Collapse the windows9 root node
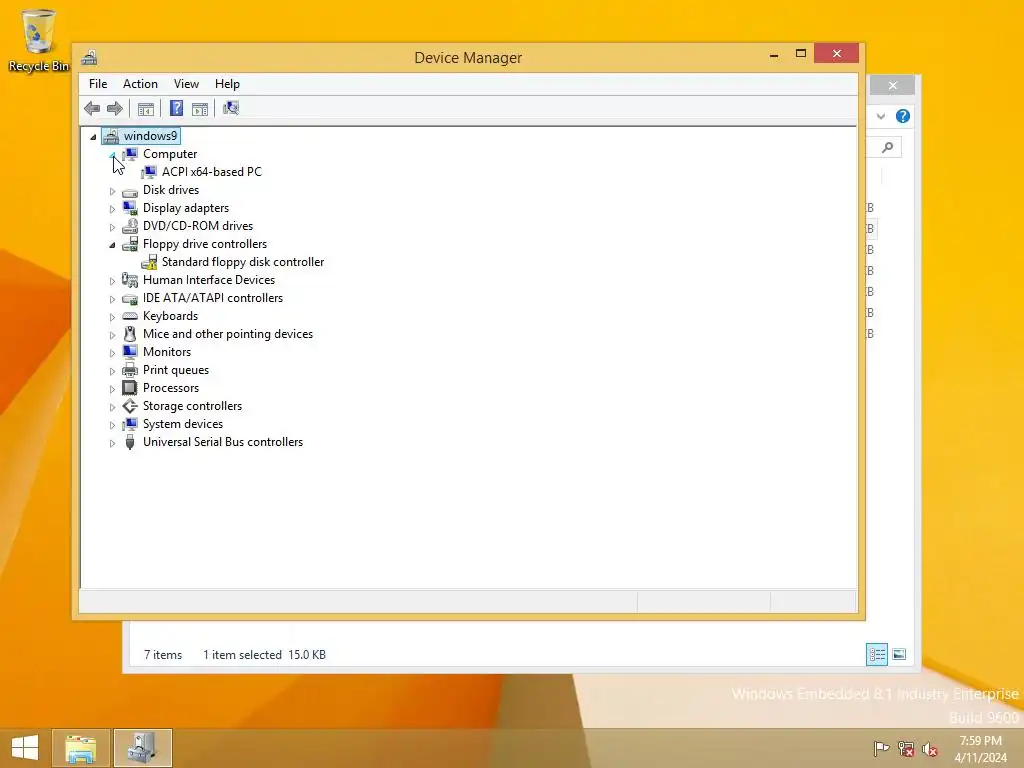 click(x=93, y=136)
